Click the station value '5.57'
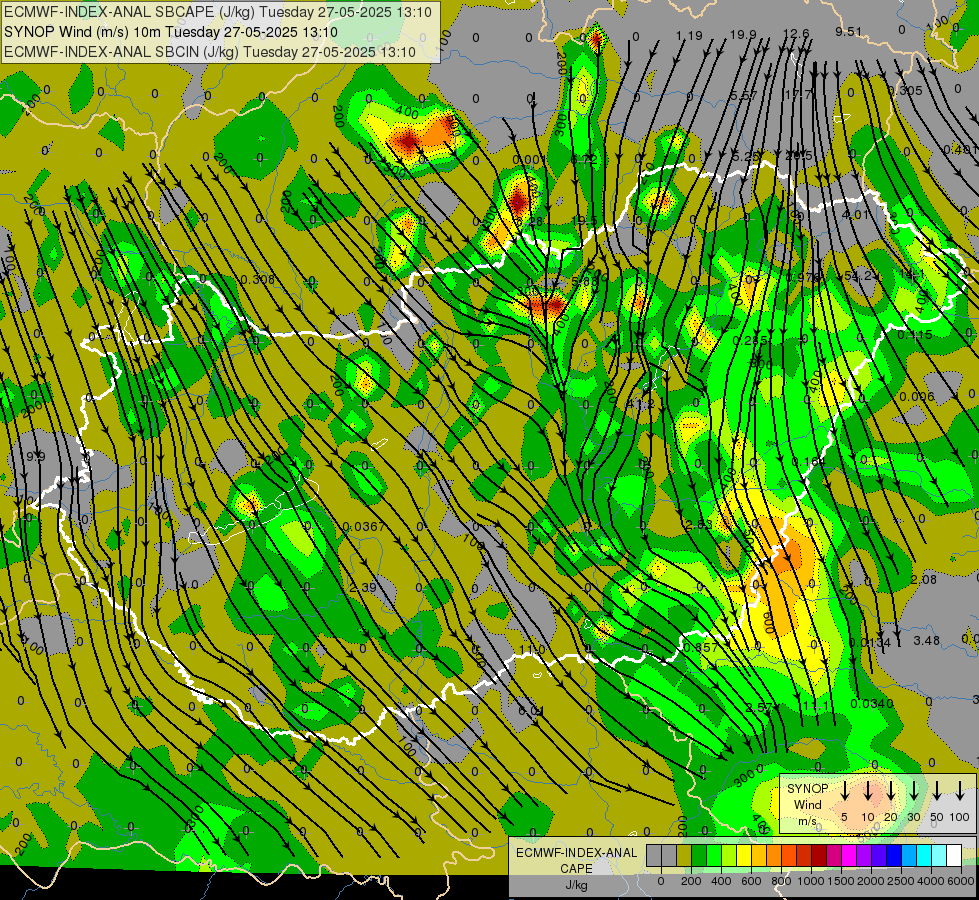The image size is (979, 900). (x=744, y=96)
